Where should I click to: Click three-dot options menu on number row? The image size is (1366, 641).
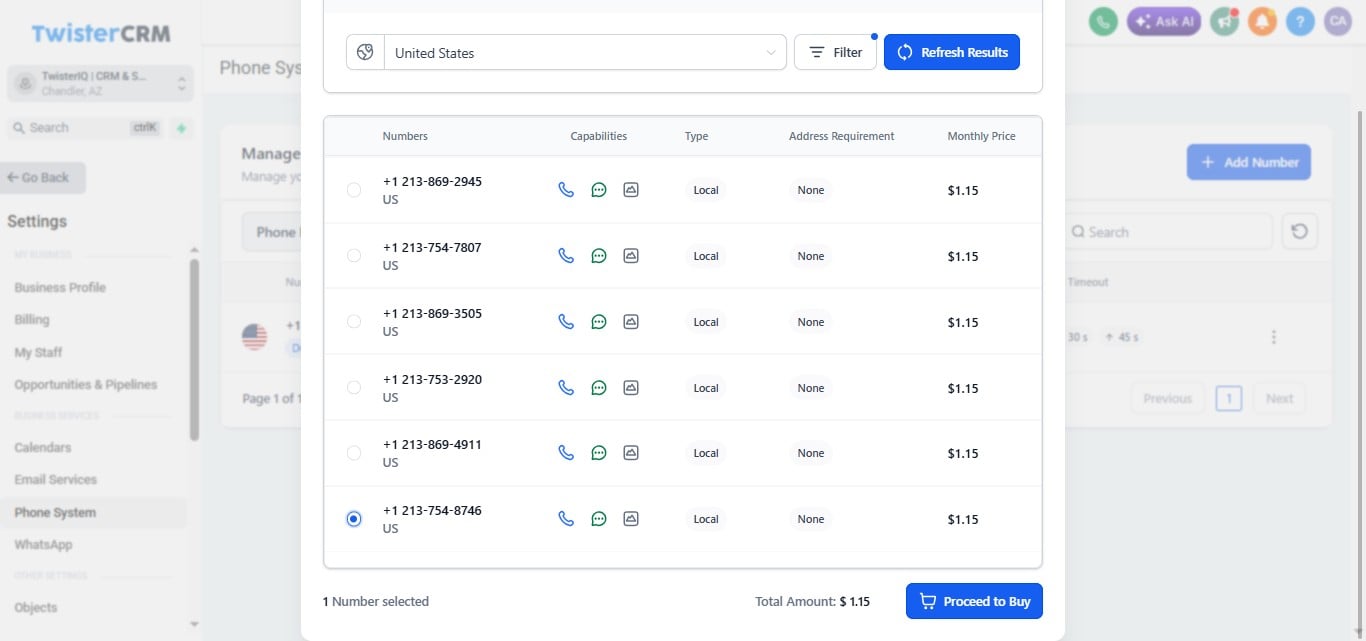pos(1273,337)
